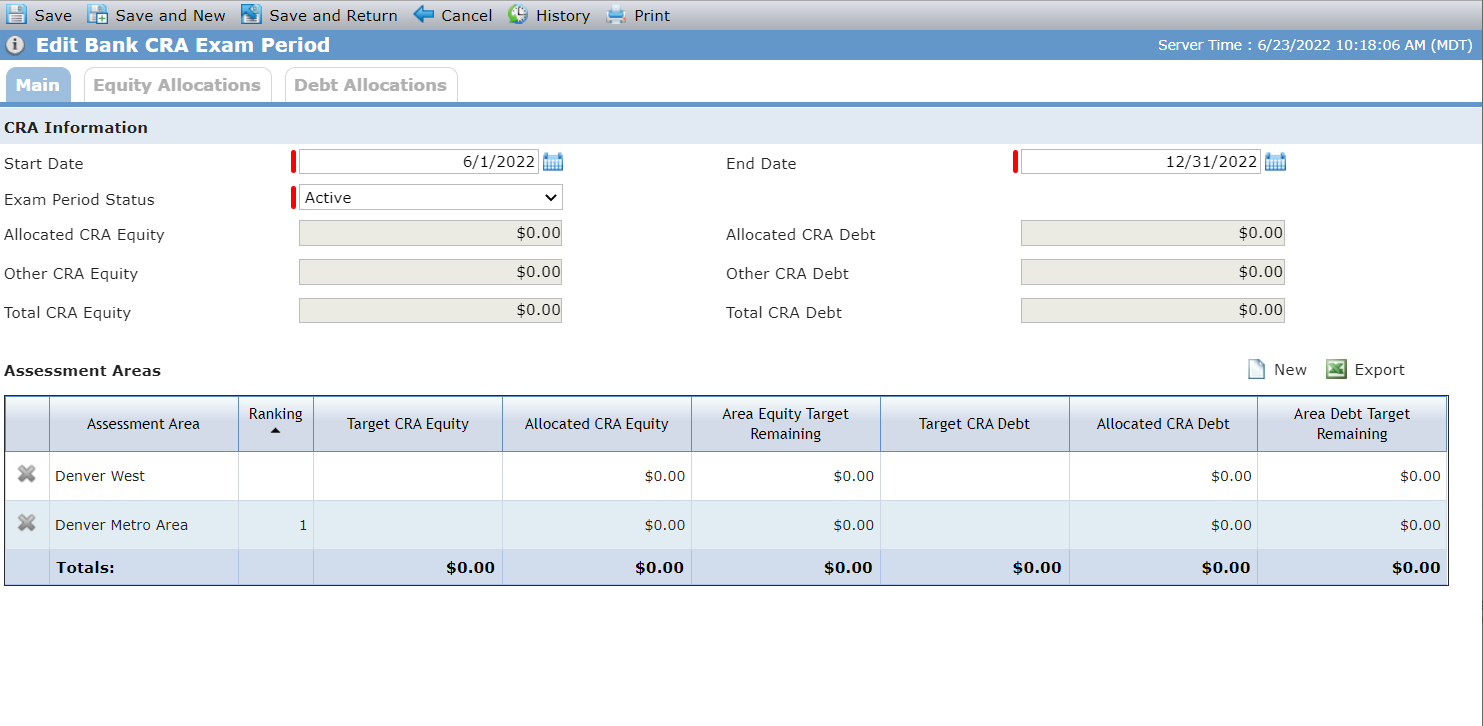Click the info icon beside page title
The height and width of the screenshot is (726, 1483).
point(15,45)
